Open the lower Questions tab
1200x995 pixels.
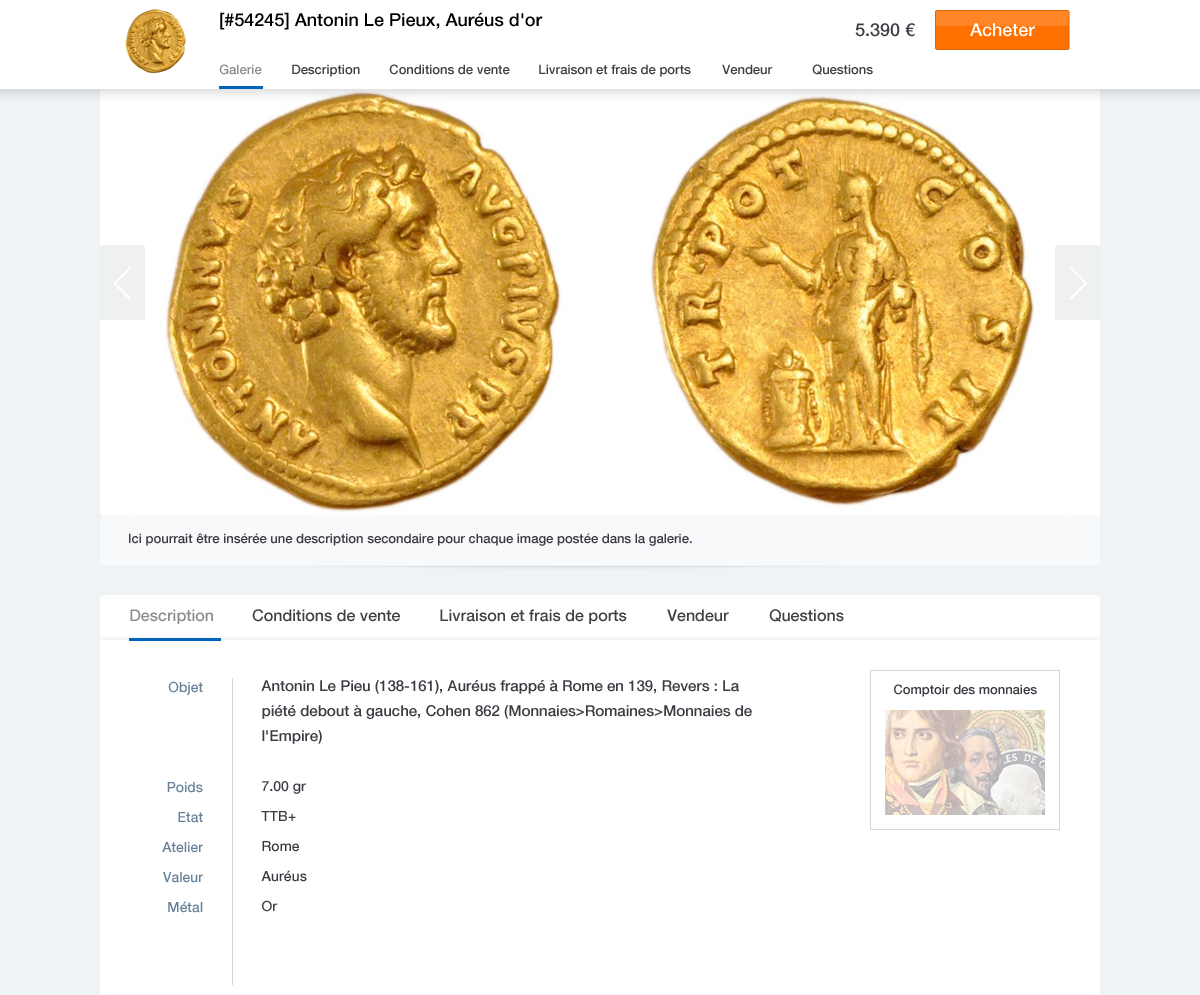[807, 616]
